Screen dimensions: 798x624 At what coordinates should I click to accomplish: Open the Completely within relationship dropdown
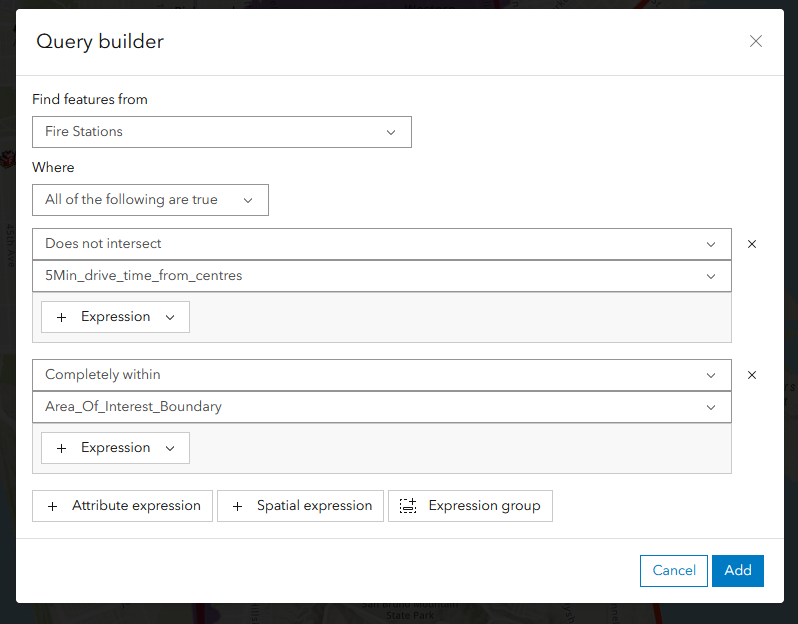[381, 375]
